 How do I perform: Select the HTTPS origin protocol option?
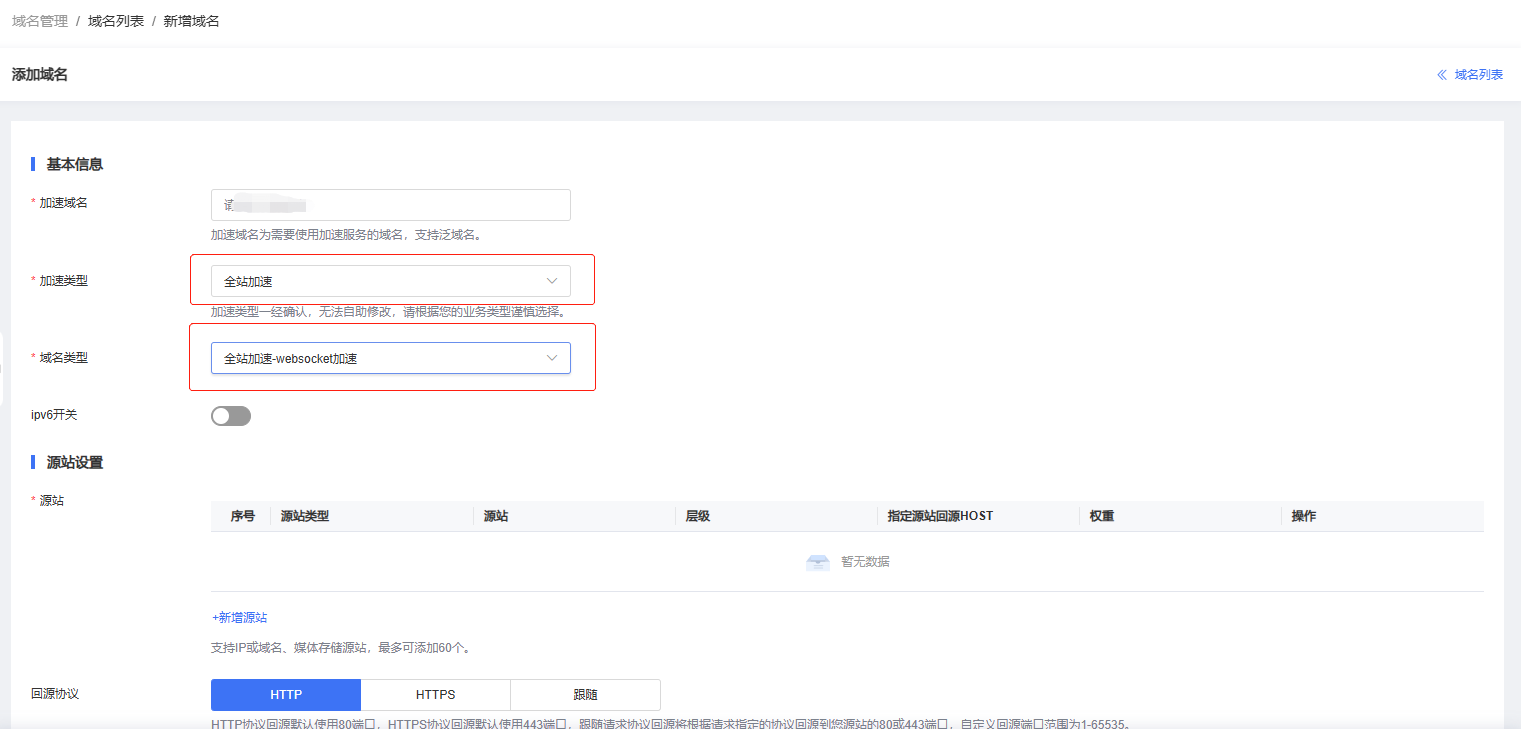click(x=436, y=695)
